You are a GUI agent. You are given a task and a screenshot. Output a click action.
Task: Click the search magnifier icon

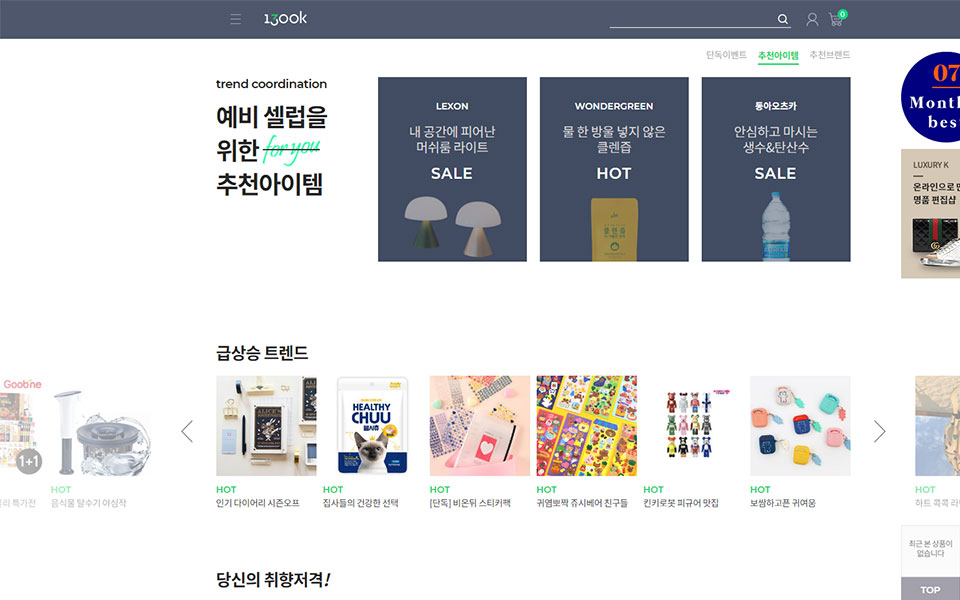pos(782,19)
